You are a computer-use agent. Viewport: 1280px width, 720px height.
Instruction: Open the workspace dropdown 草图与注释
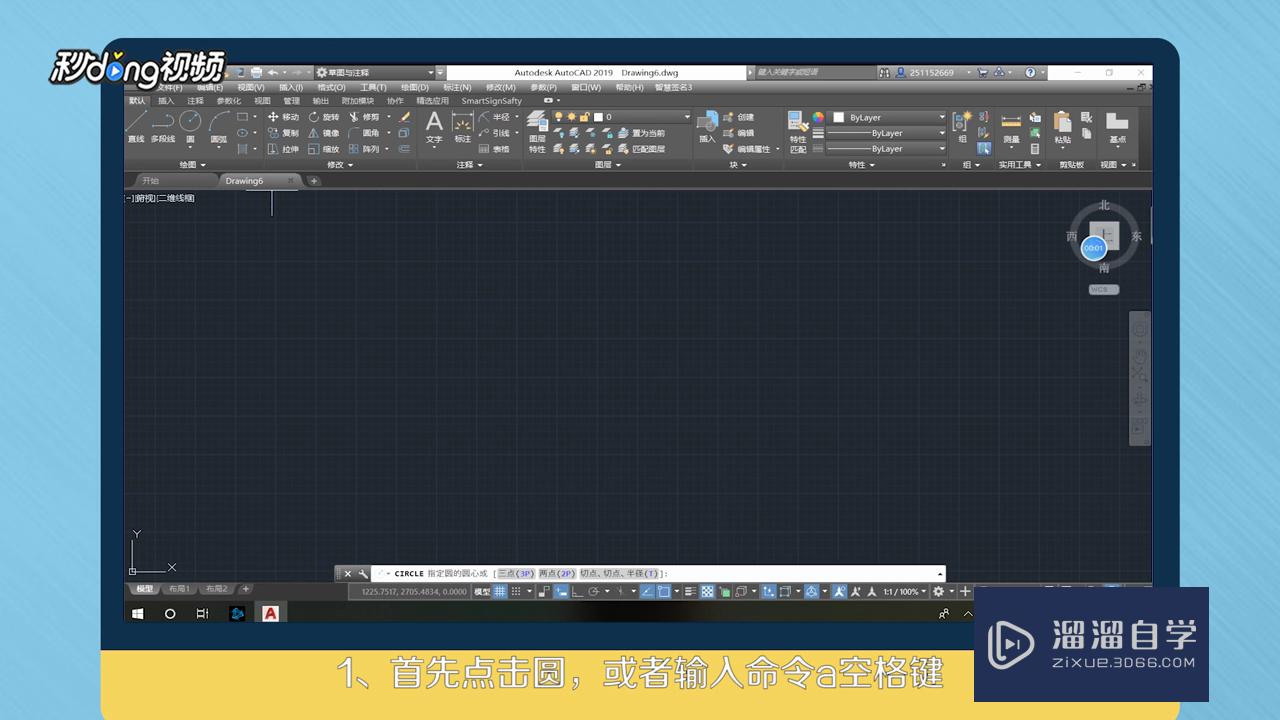coord(376,73)
